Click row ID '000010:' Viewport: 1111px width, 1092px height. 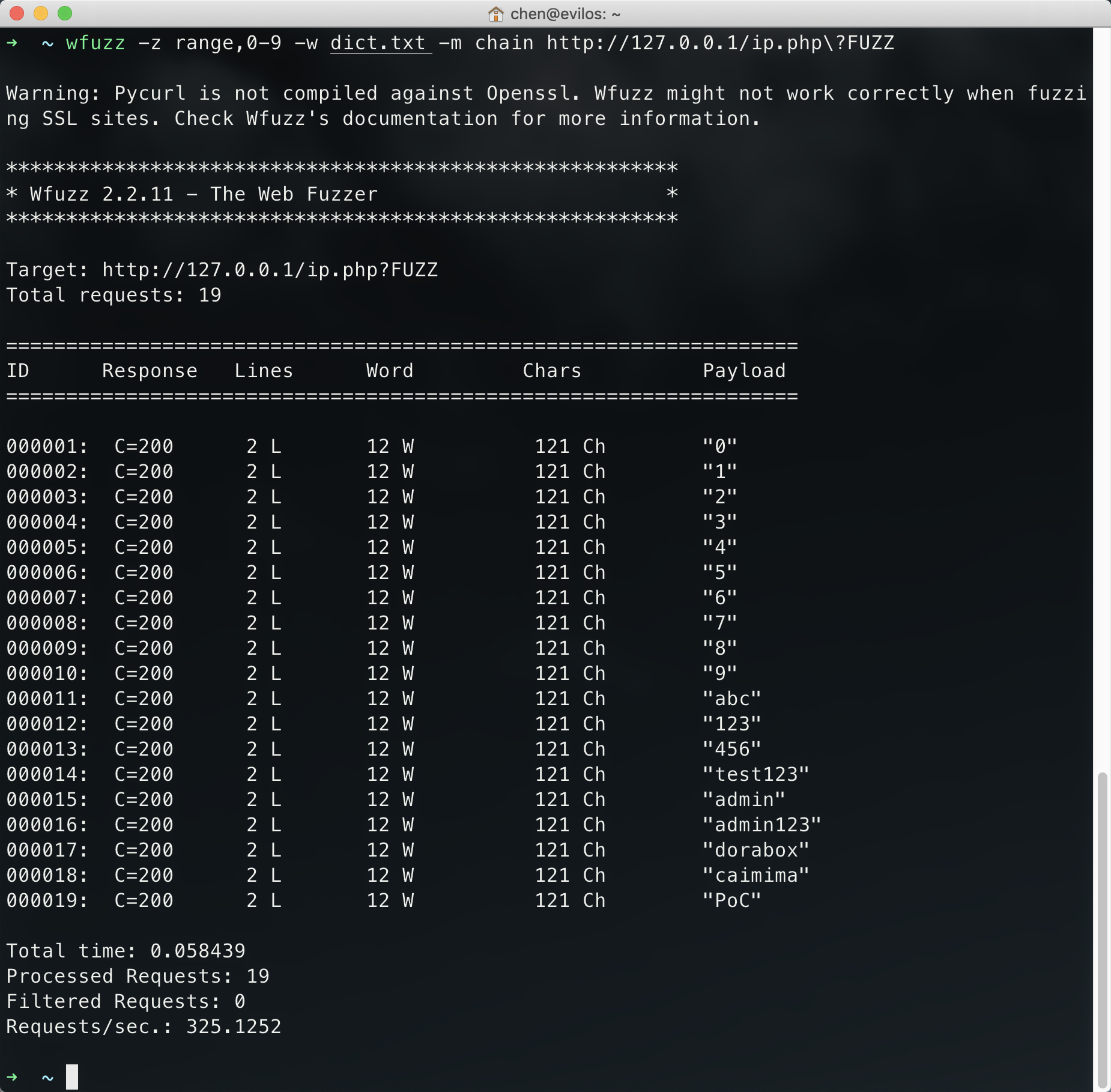coord(47,673)
